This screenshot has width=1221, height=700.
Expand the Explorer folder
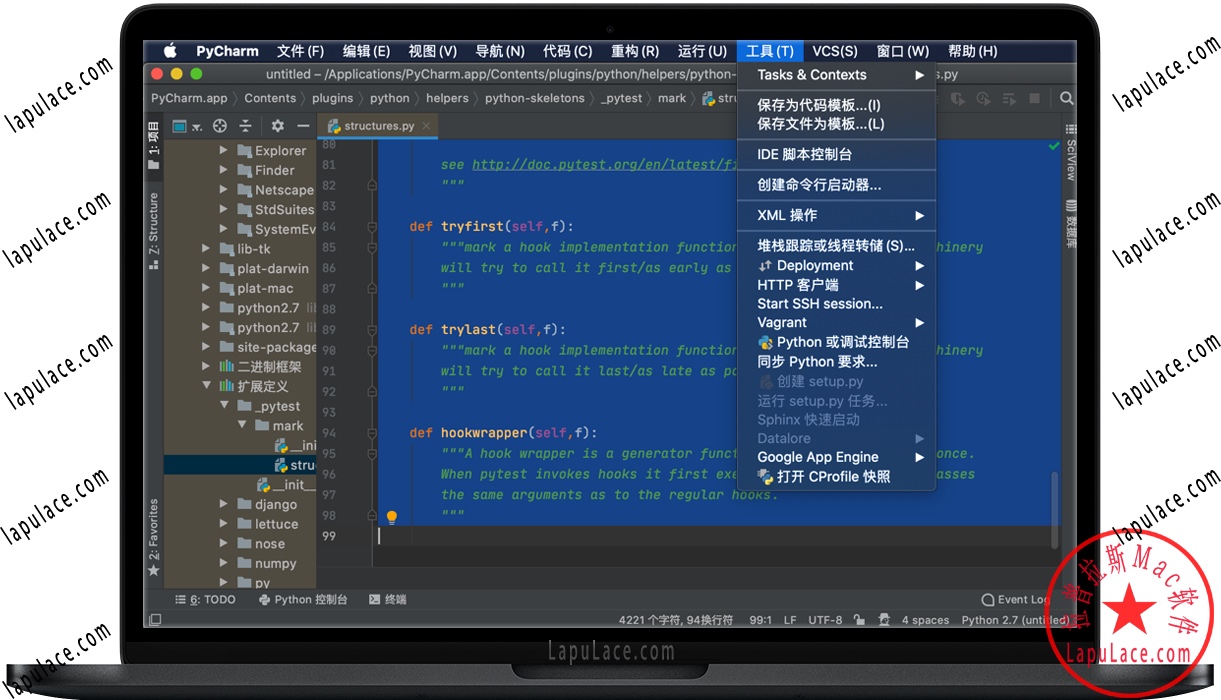[x=224, y=150]
